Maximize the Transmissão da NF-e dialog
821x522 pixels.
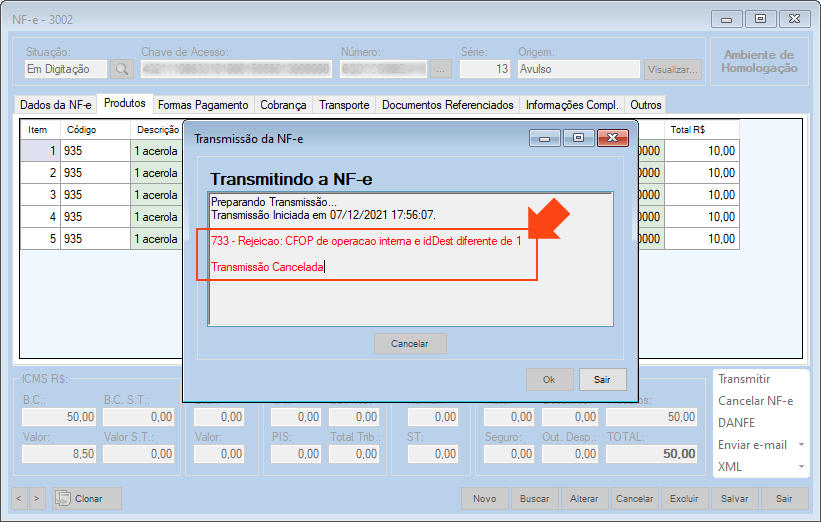(577, 139)
